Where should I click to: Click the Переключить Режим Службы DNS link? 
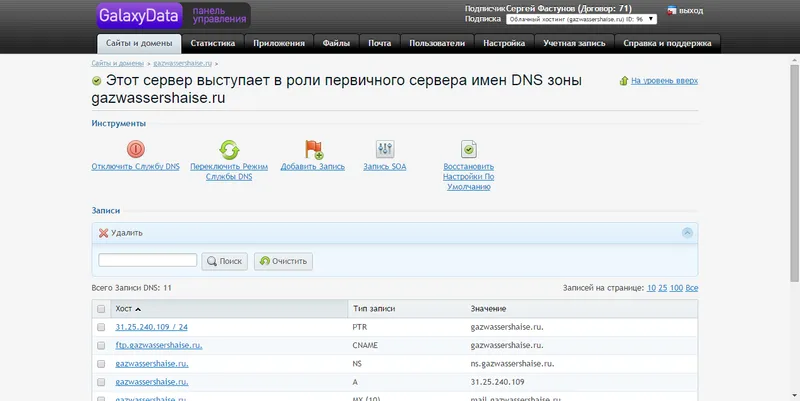(x=229, y=172)
